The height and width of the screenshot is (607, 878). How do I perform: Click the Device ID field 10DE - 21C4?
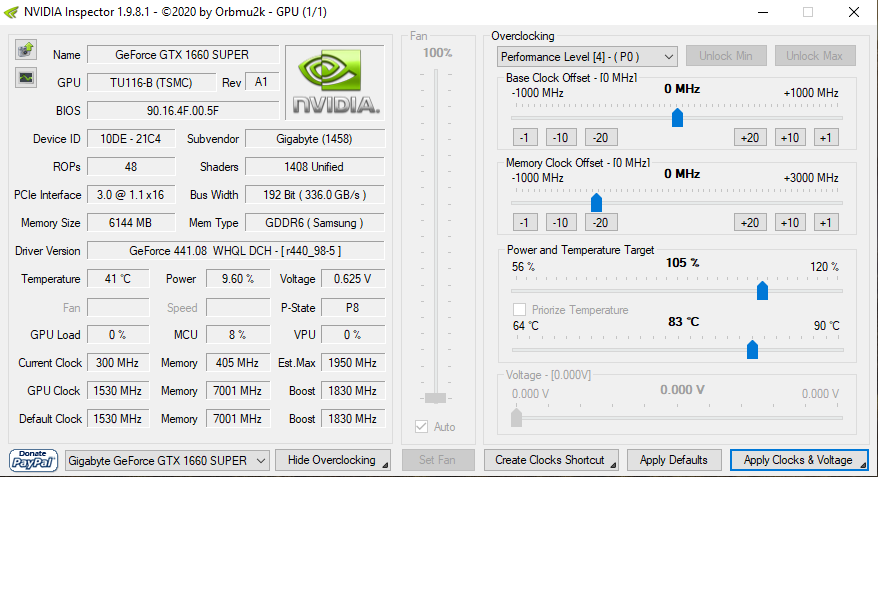(x=131, y=138)
